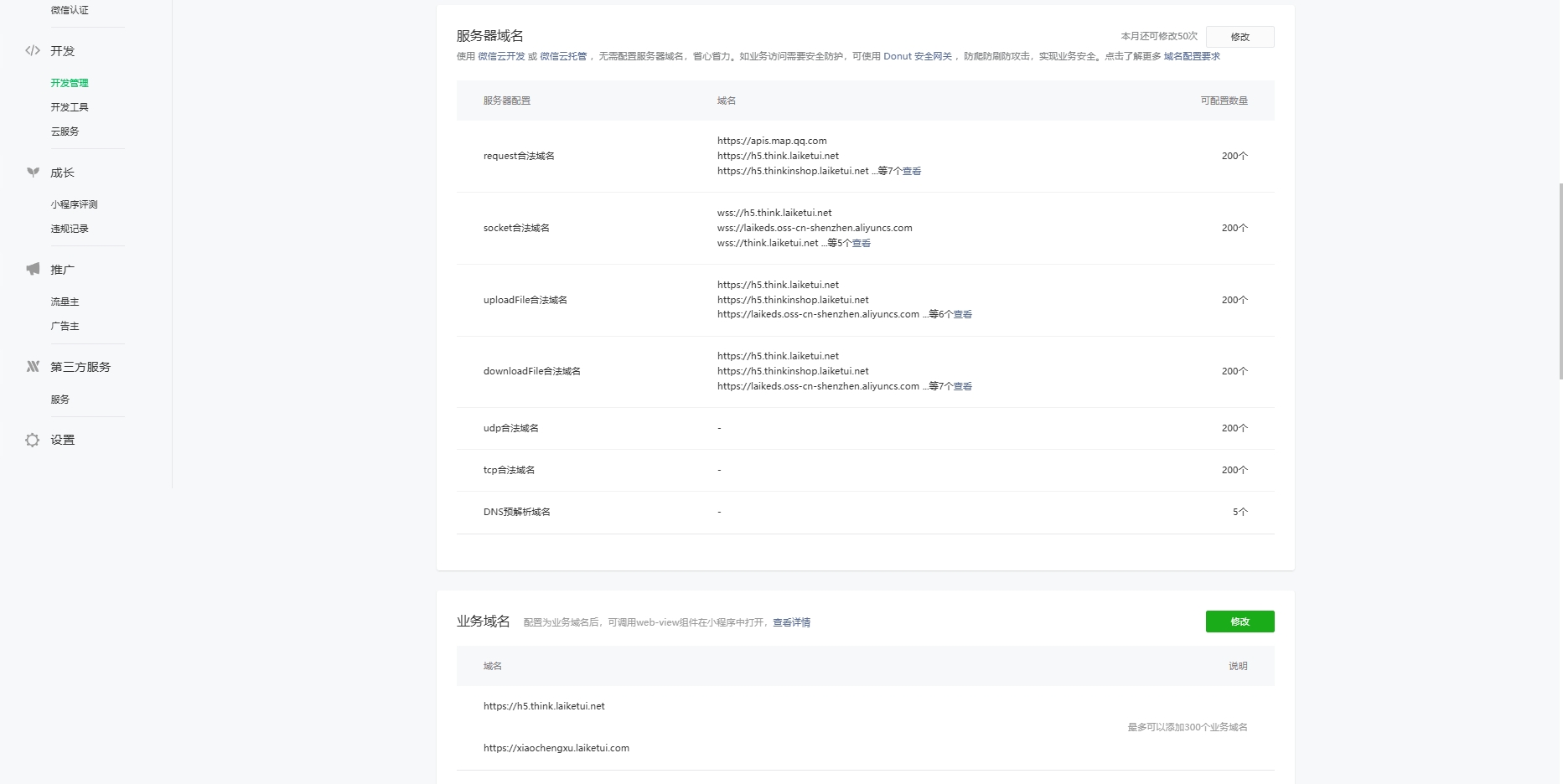
Task: Open 小程序评测 in the sidebar
Action: click(x=74, y=204)
